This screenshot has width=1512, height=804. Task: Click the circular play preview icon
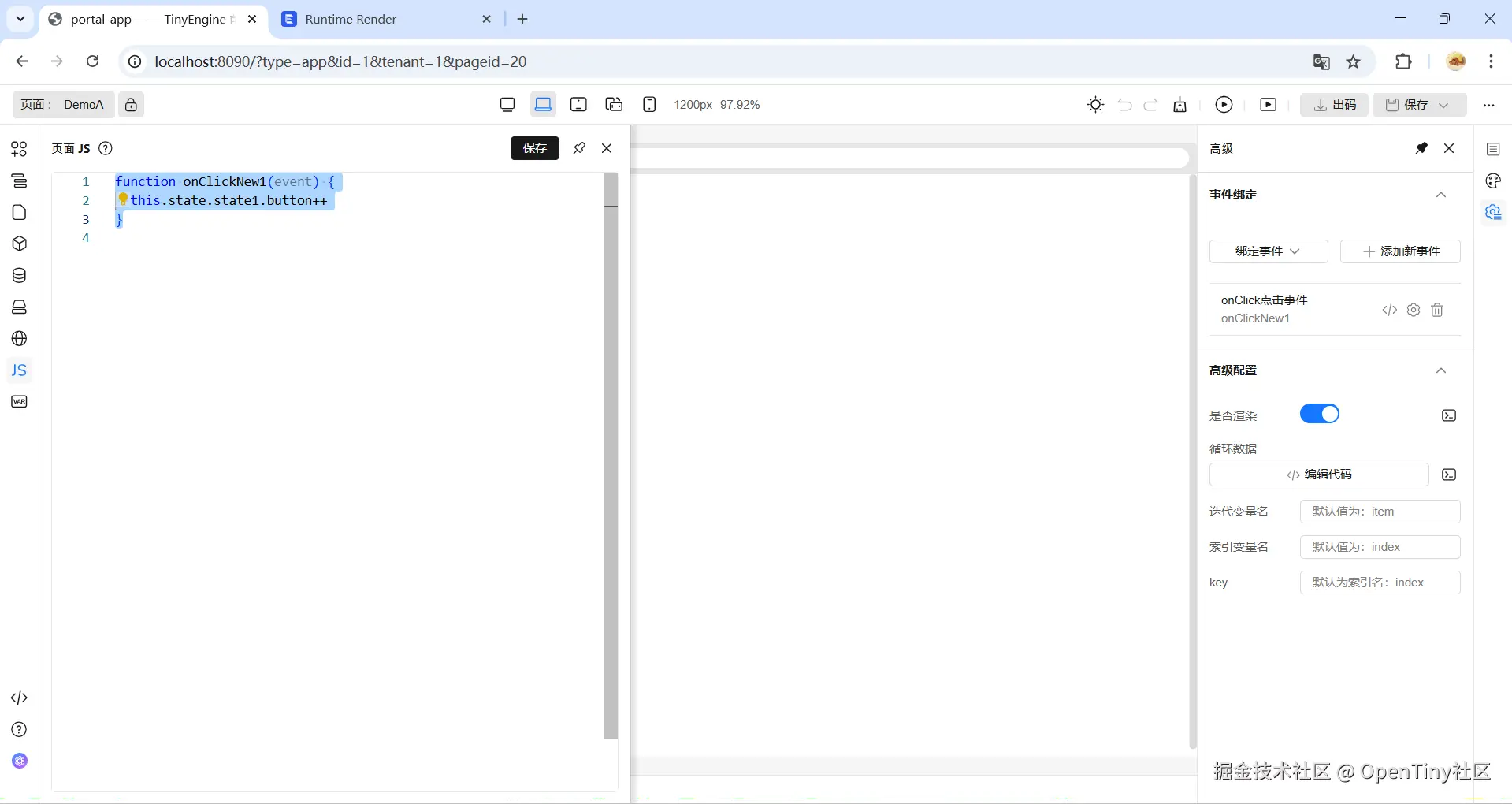pos(1224,104)
